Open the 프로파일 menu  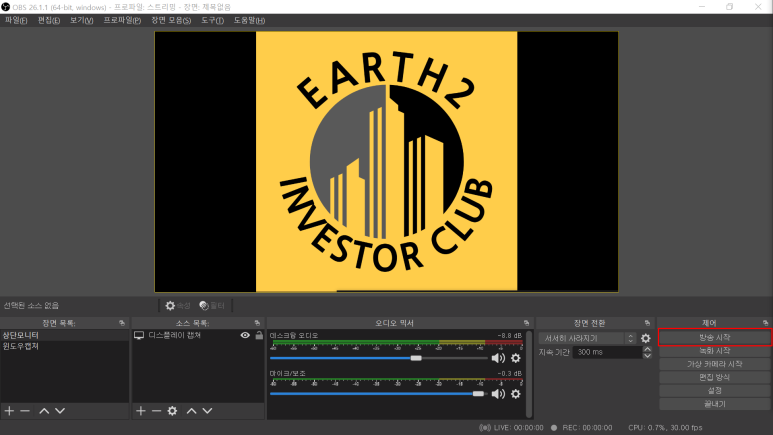click(122, 20)
